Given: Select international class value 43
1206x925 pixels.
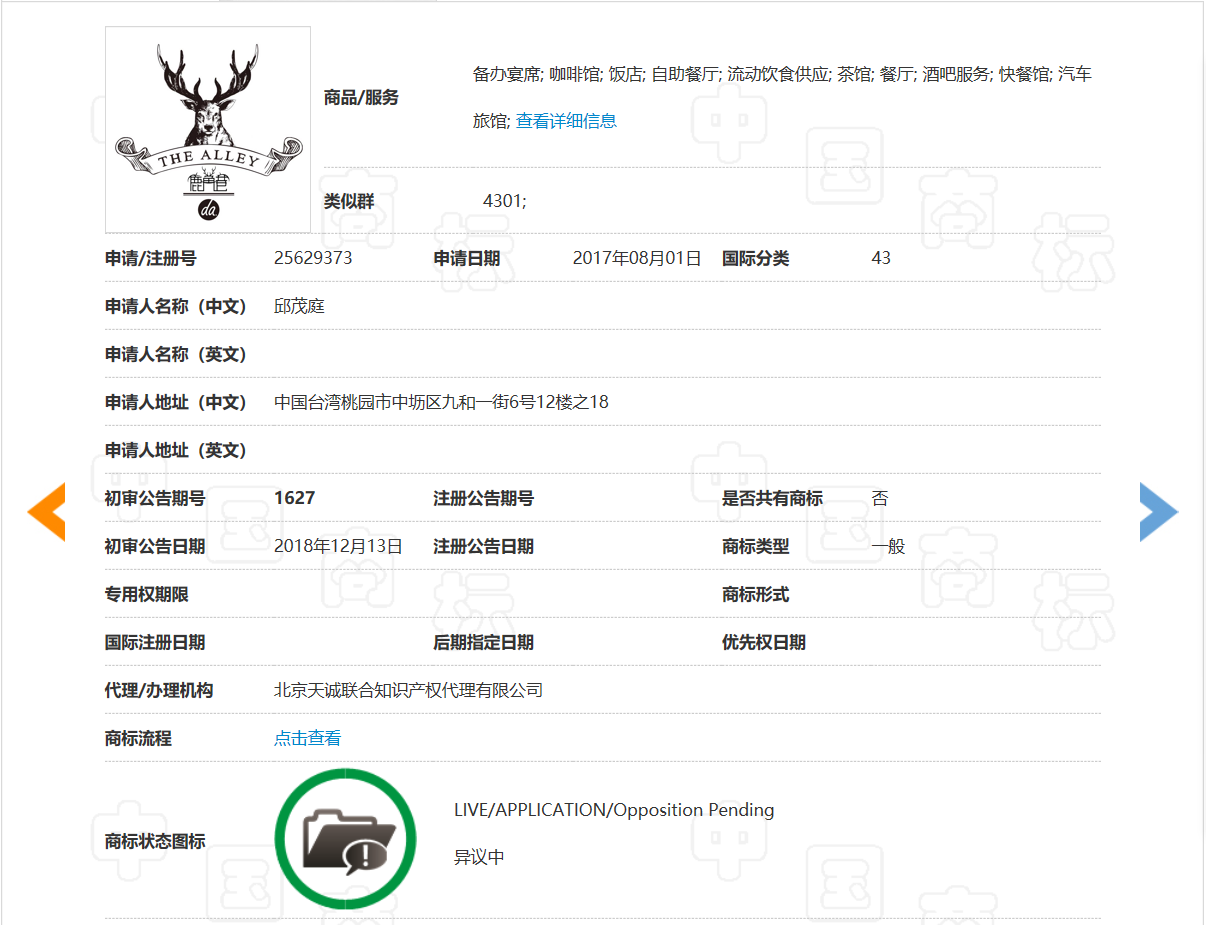Looking at the screenshot, I should [881, 258].
